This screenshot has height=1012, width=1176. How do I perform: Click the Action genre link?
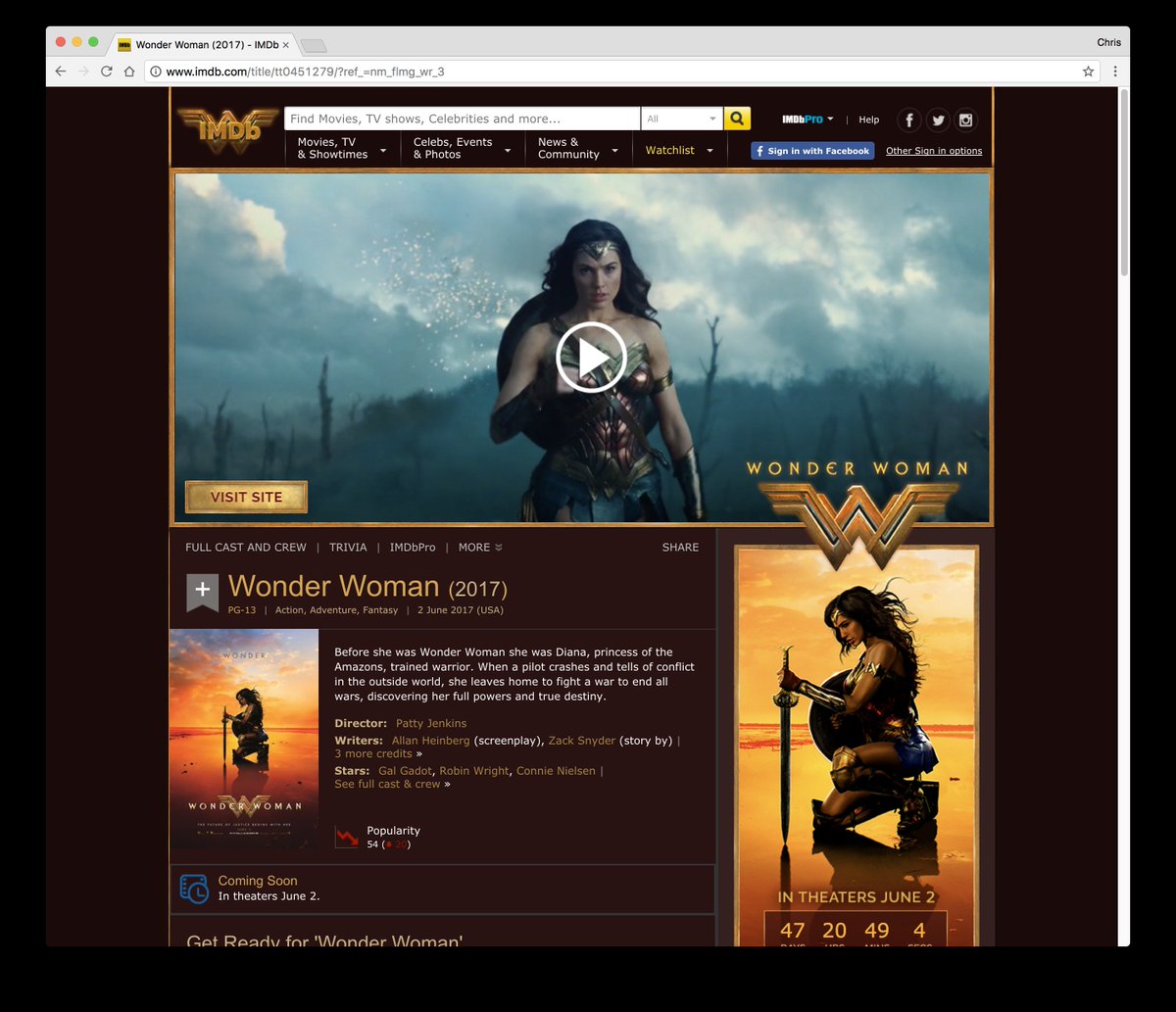pos(290,610)
